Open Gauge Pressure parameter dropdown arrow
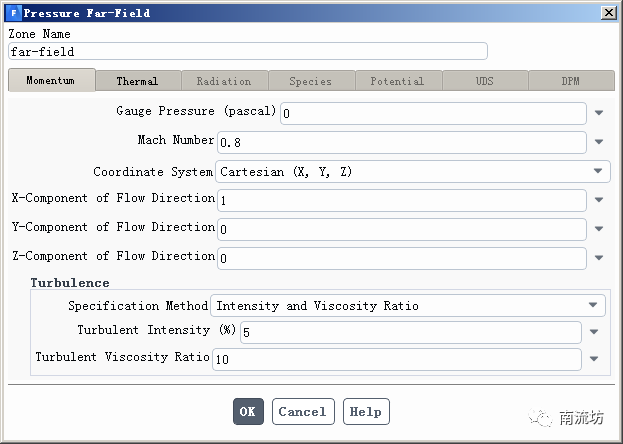623x444 pixels. [599, 113]
